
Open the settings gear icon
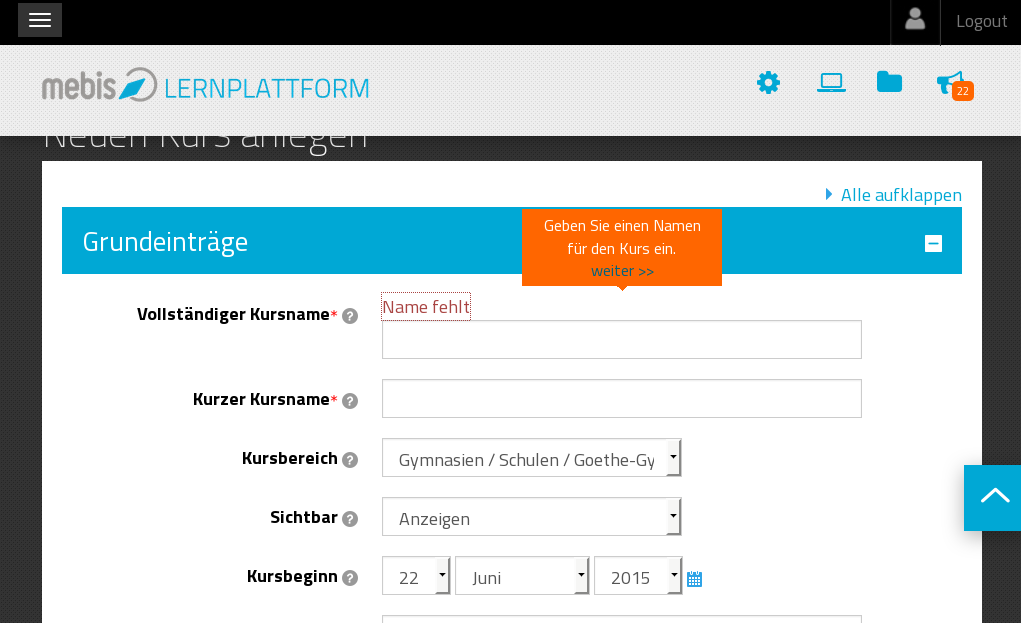768,83
